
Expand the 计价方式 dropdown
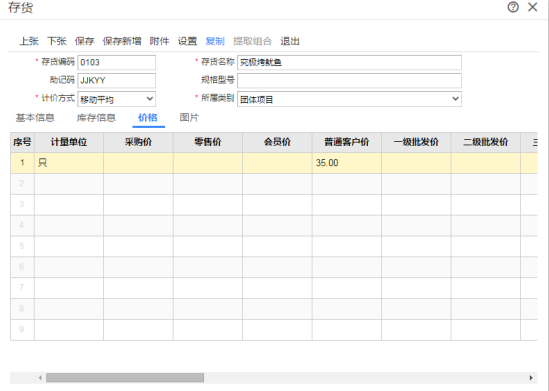point(150,99)
